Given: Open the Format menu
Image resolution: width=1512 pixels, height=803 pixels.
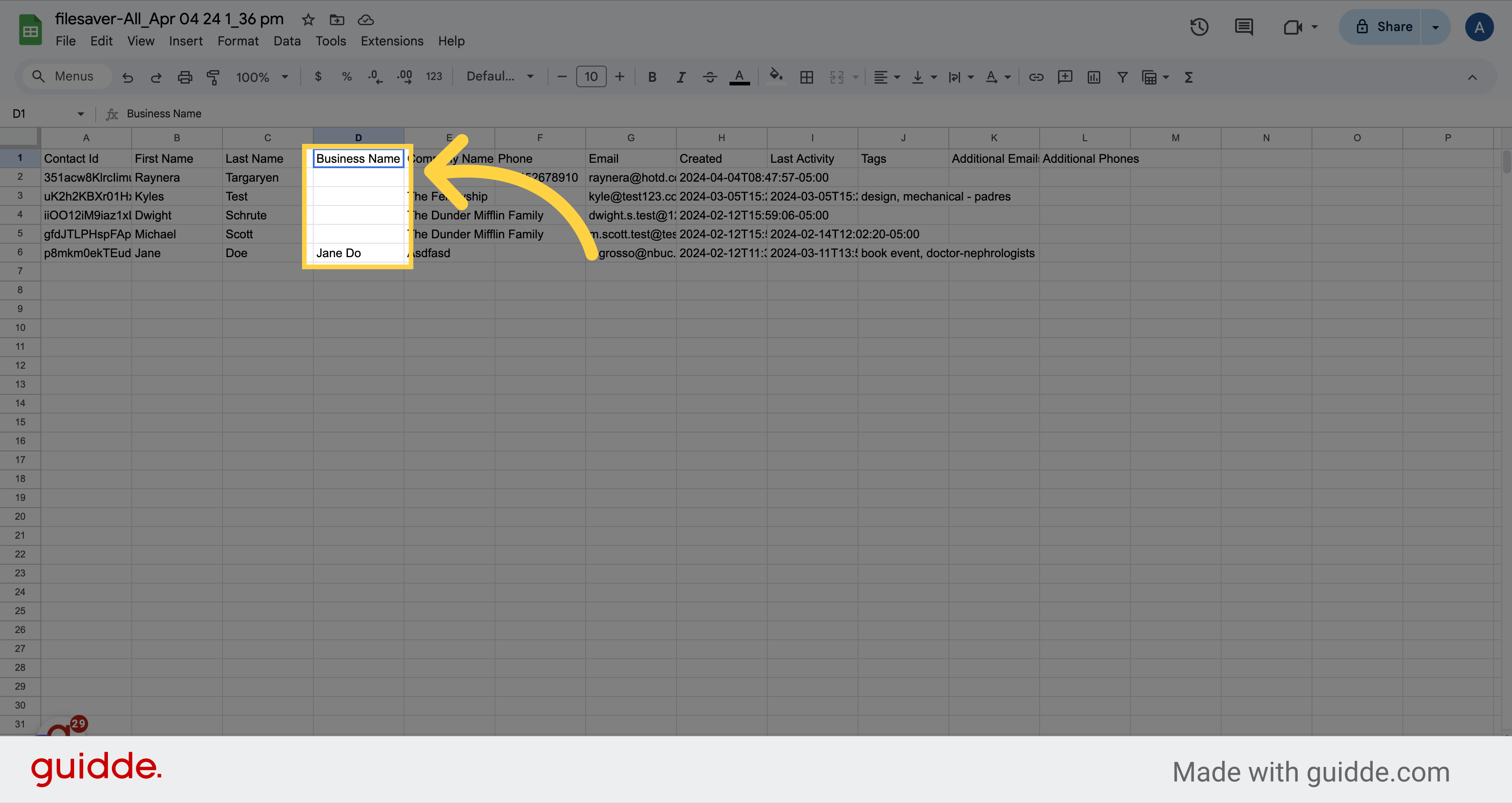Looking at the screenshot, I should [238, 41].
